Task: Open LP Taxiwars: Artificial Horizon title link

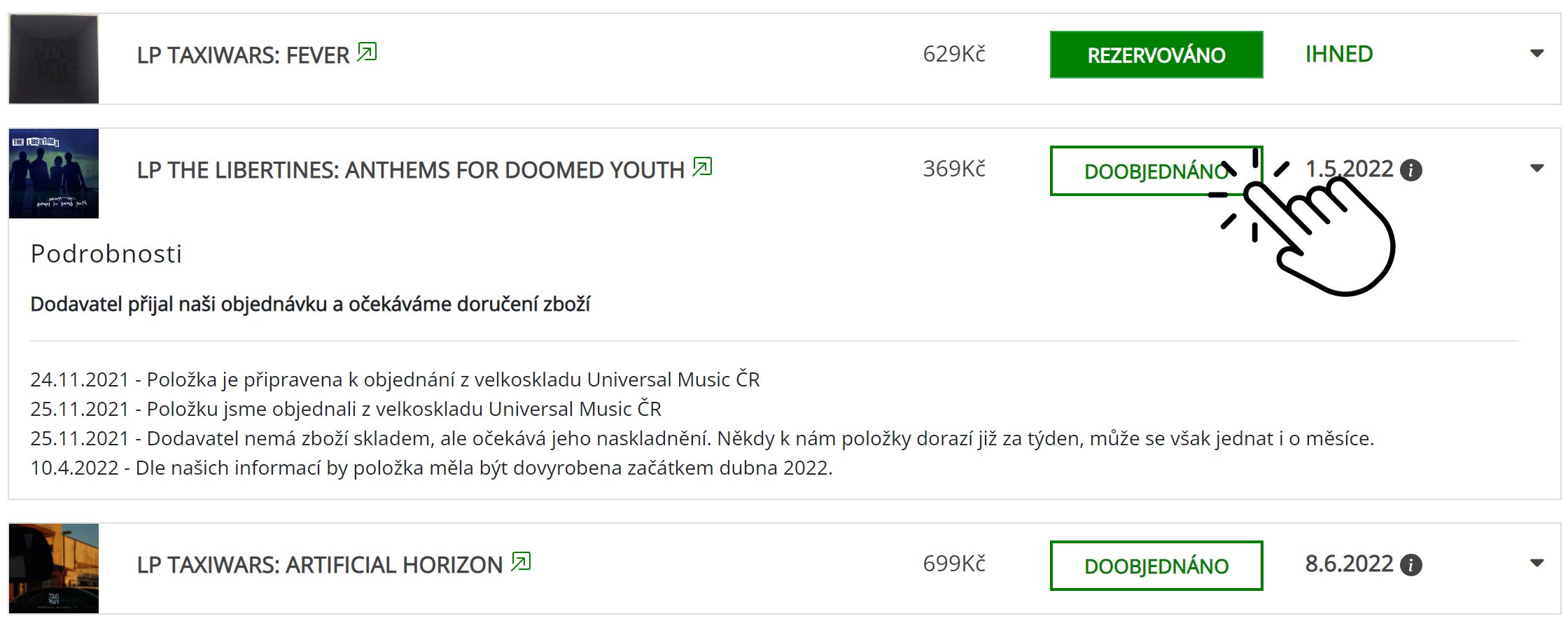Action: tap(320, 565)
